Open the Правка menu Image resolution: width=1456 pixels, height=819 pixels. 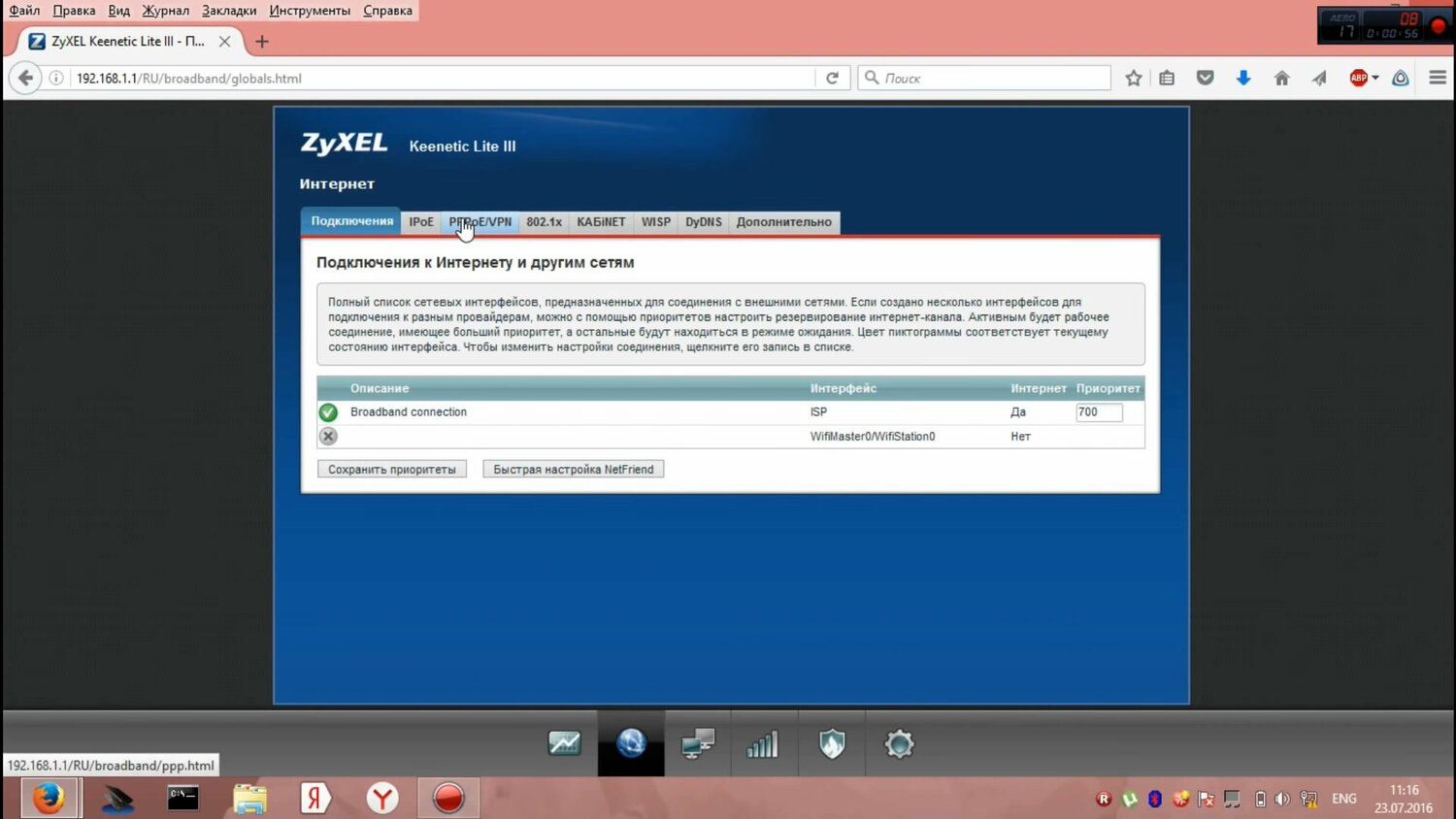pyautogui.click(x=74, y=11)
